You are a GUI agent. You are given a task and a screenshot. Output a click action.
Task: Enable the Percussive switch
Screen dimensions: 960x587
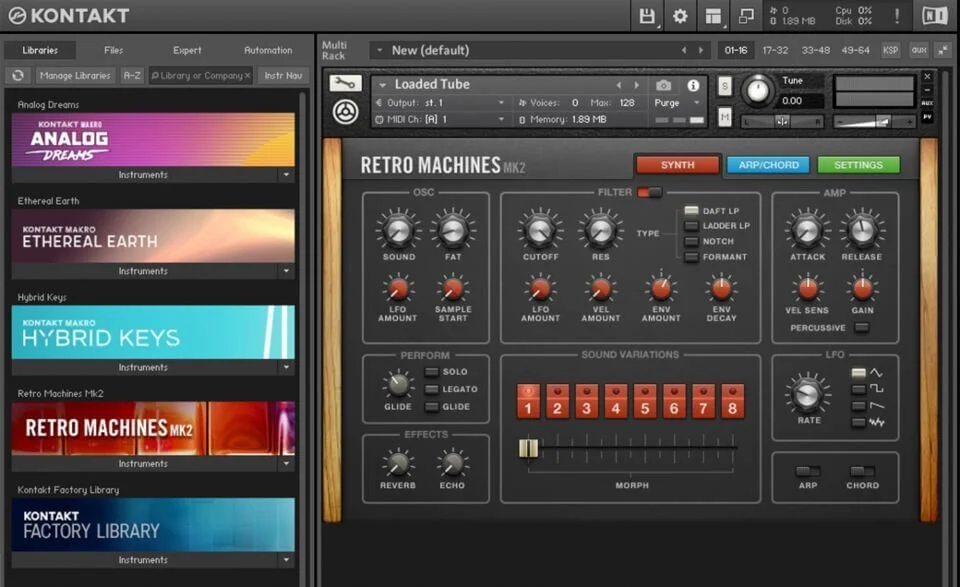click(860, 328)
